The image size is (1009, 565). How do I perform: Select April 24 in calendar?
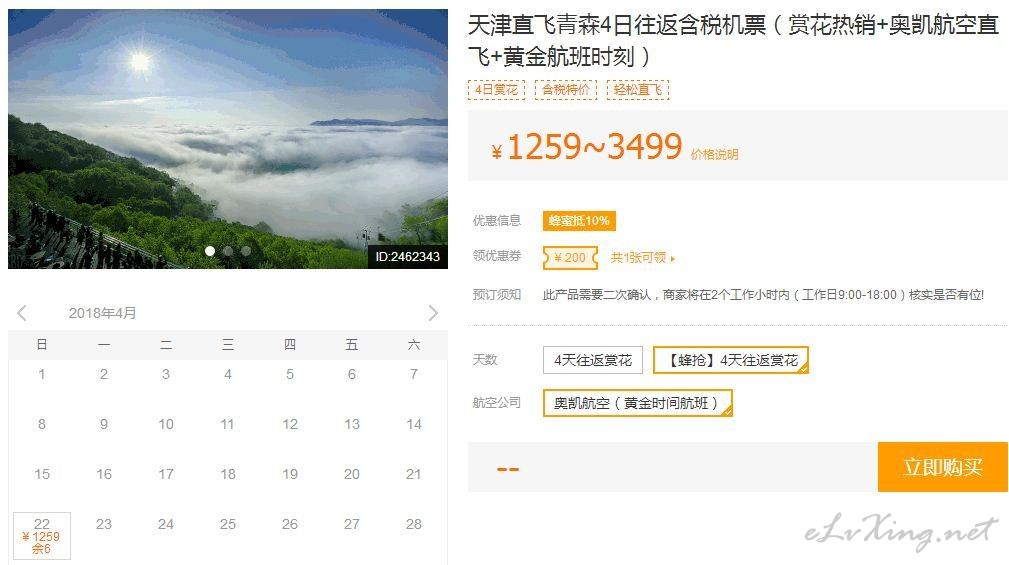coord(165,524)
